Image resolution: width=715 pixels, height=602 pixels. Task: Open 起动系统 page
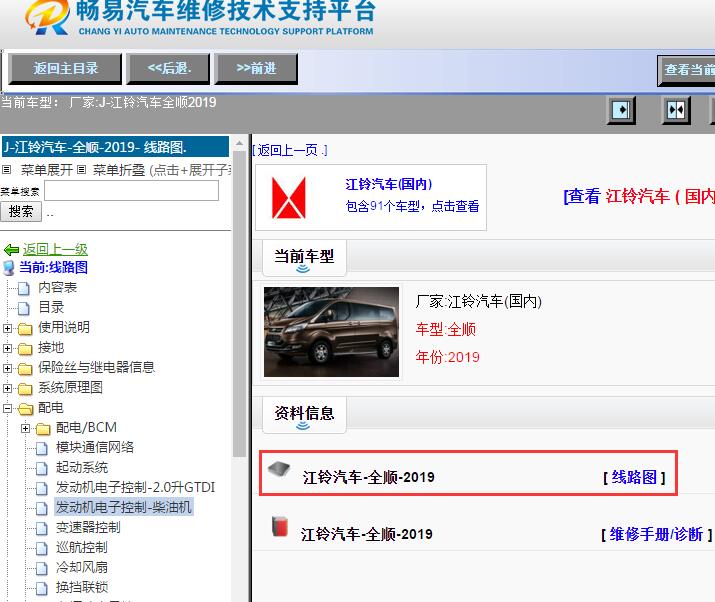[x=82, y=467]
